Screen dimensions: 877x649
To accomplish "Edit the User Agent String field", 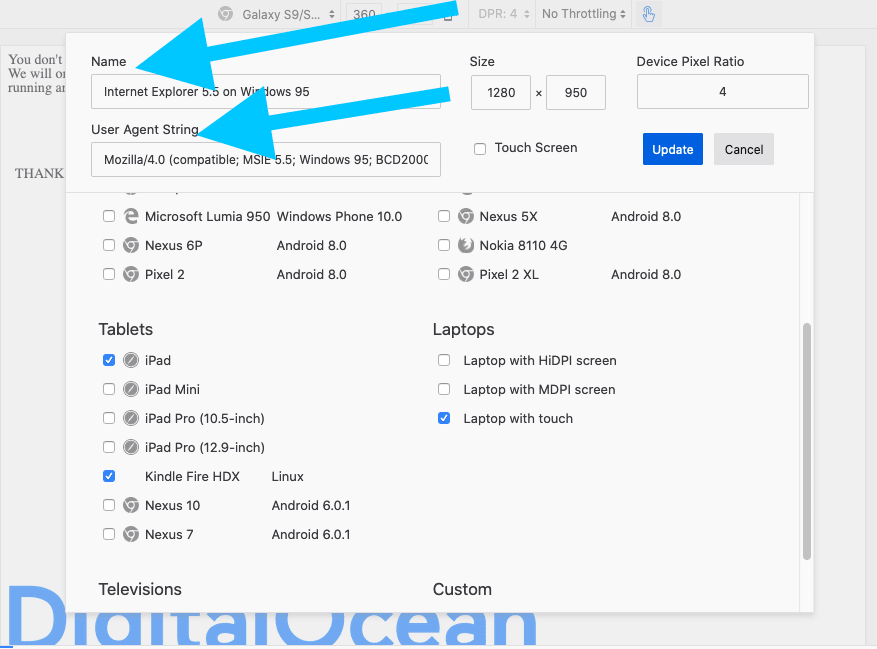I will (266, 160).
